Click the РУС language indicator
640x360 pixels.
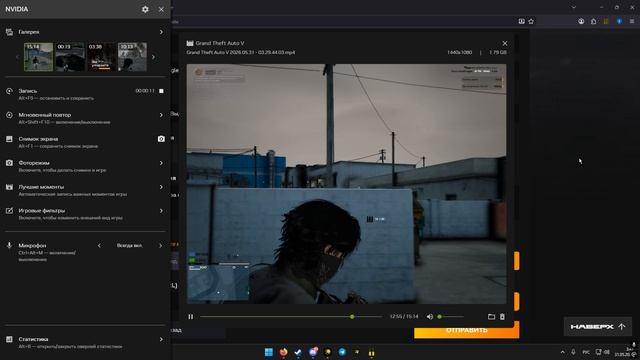586,352
